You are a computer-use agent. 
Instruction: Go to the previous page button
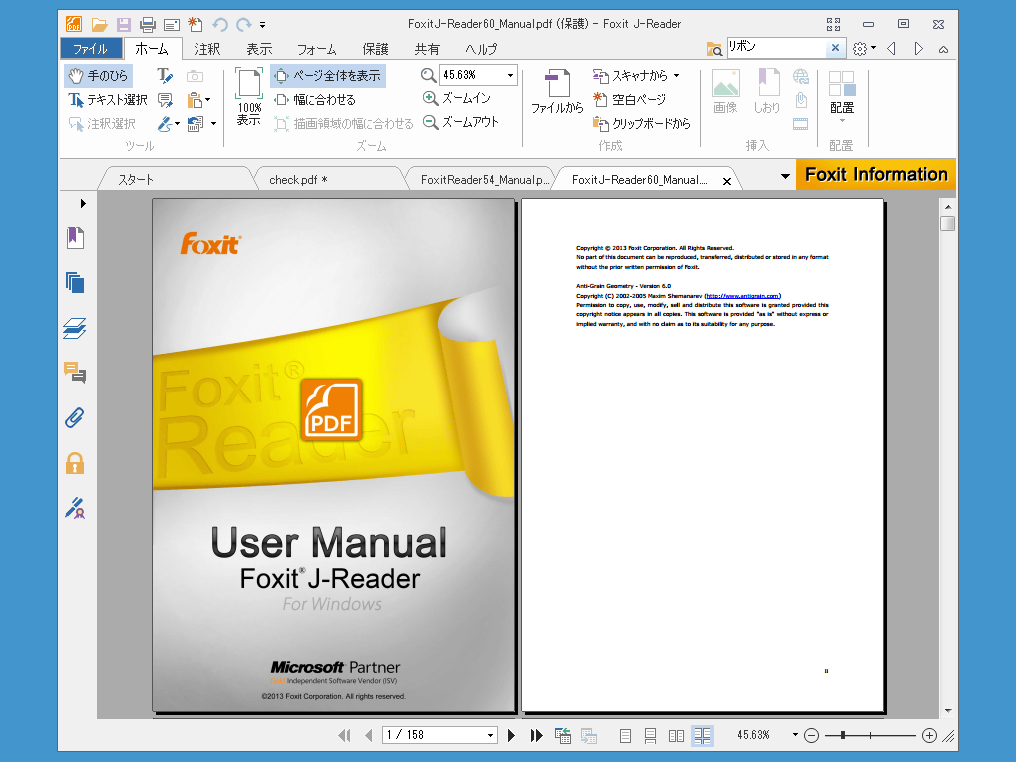click(369, 735)
